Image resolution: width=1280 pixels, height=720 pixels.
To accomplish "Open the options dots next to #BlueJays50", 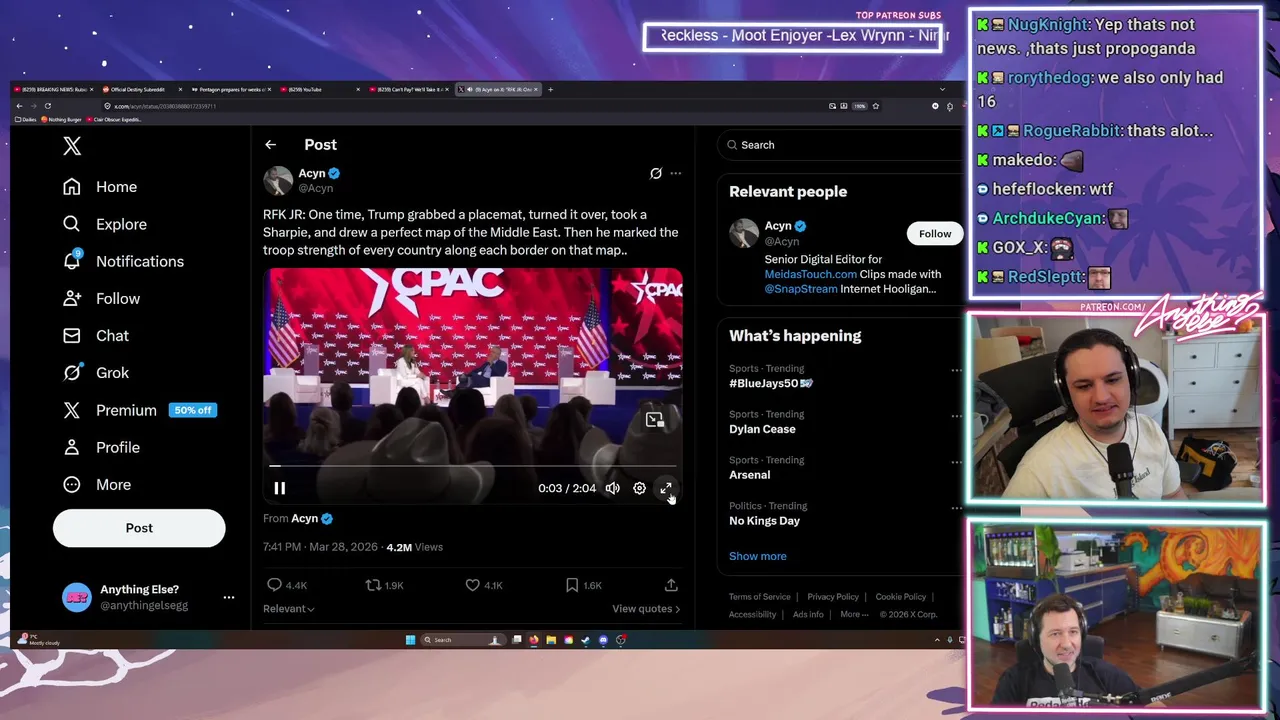I will pos(956,370).
